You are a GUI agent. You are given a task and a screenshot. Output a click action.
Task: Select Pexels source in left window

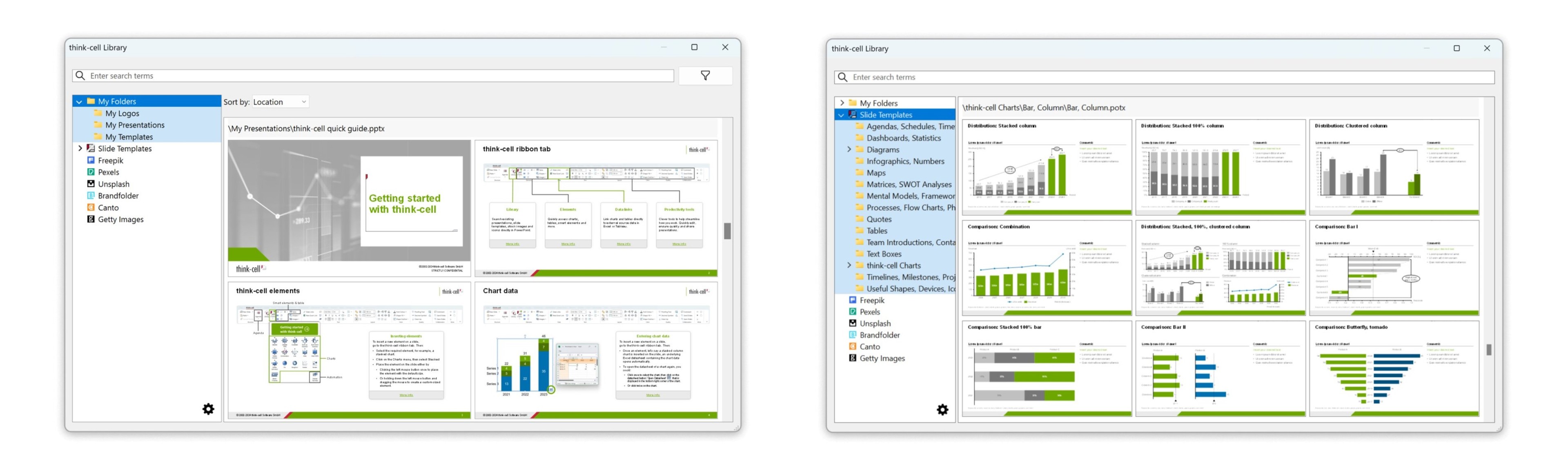(x=108, y=172)
